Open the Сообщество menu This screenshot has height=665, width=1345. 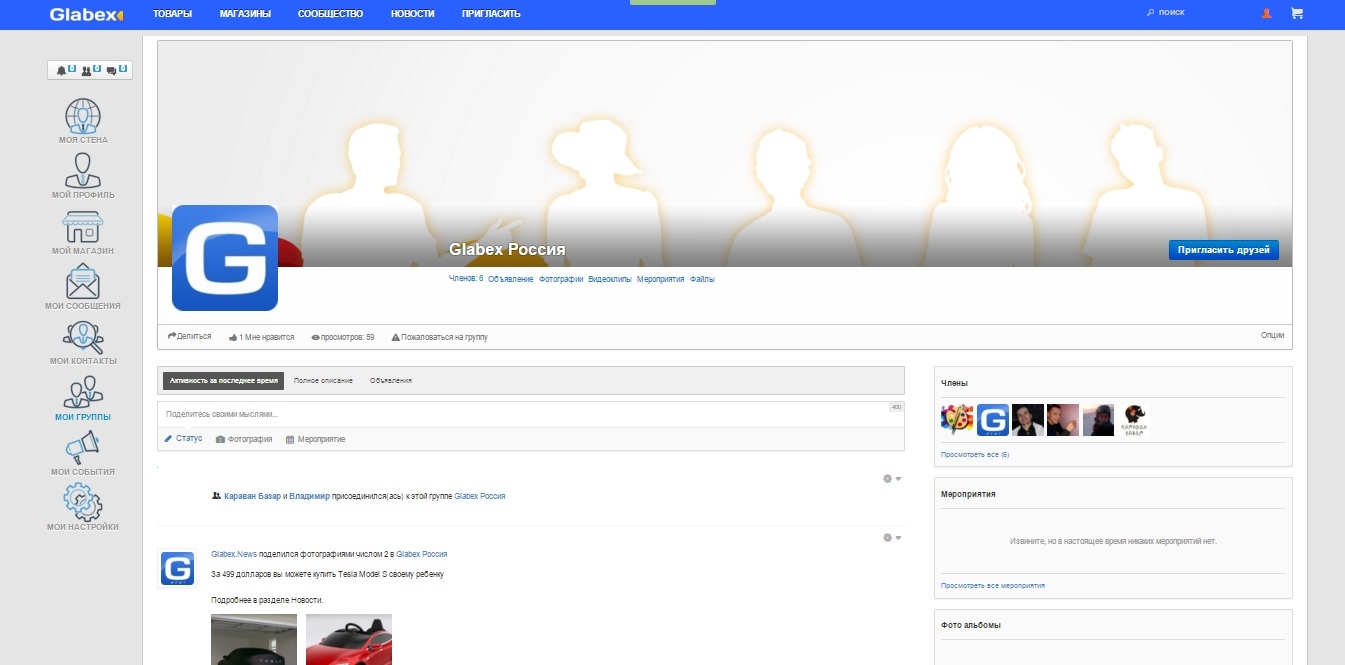point(330,14)
